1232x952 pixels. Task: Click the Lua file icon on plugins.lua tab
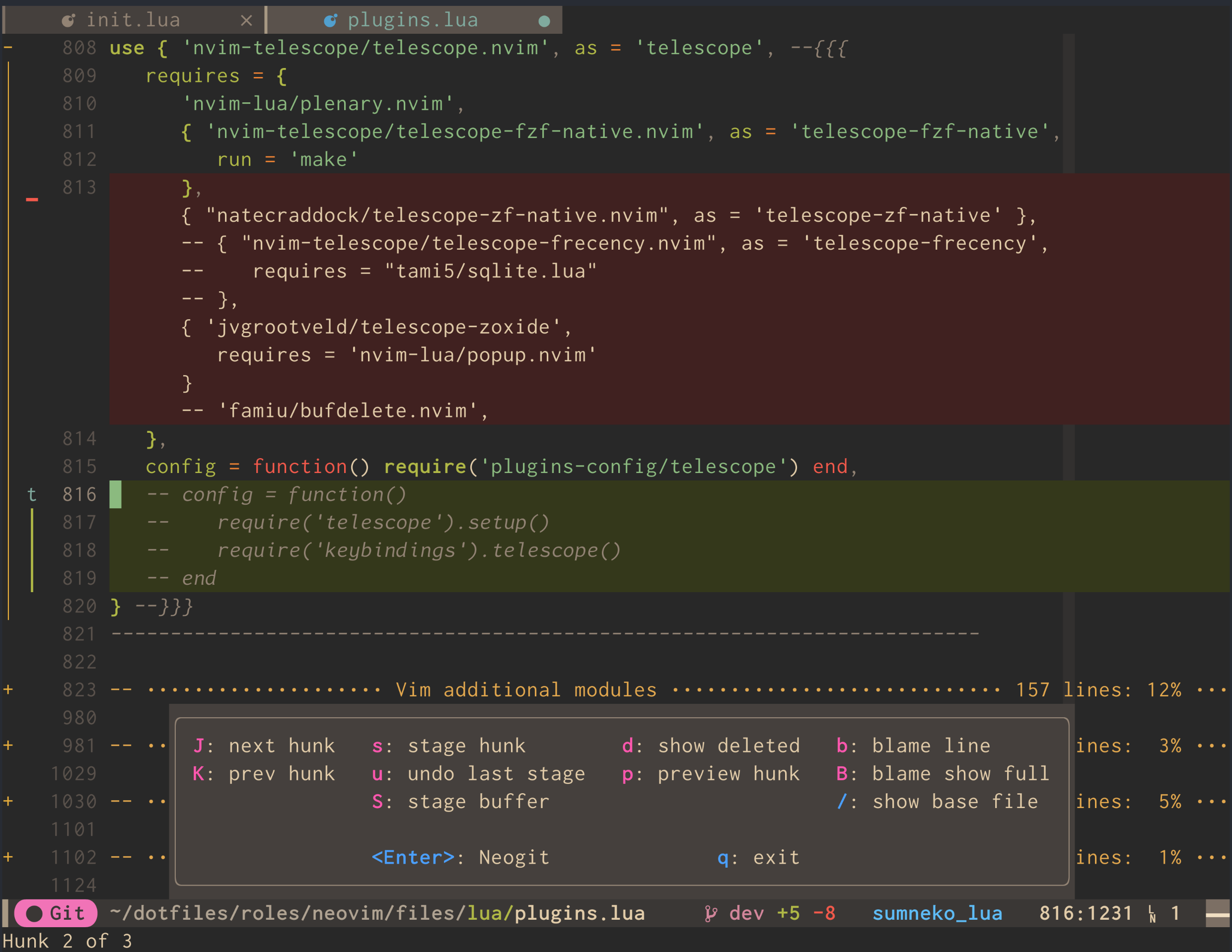pos(331,21)
